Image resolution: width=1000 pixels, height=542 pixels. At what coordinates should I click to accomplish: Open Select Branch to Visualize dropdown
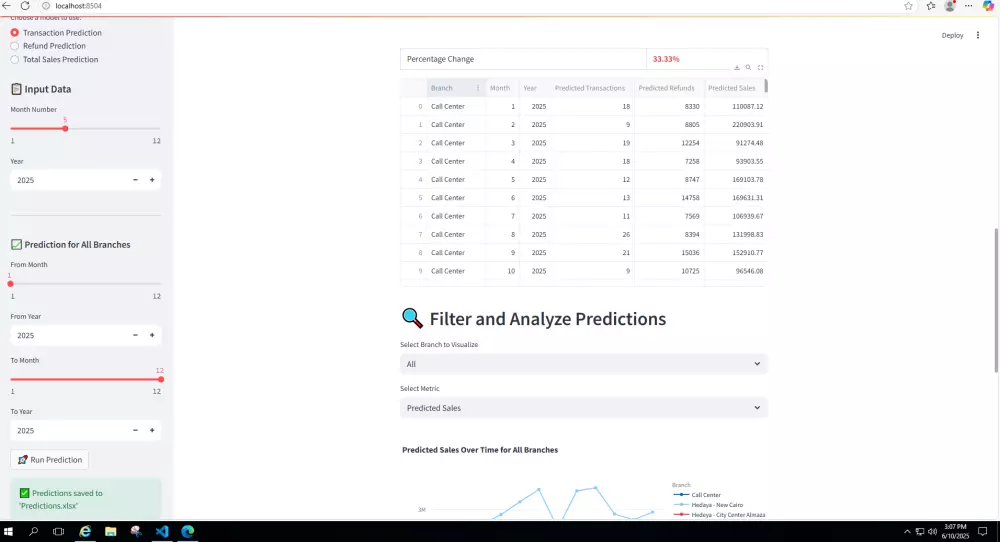coord(584,364)
